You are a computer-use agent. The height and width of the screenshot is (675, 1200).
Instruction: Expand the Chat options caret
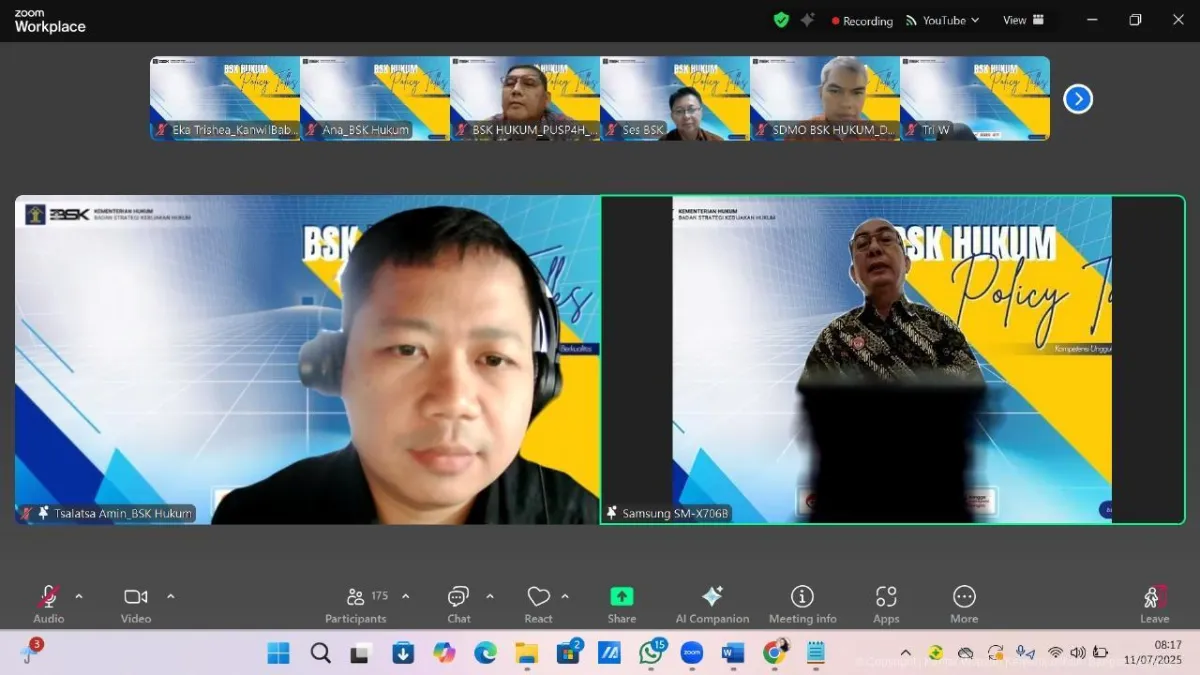point(490,597)
